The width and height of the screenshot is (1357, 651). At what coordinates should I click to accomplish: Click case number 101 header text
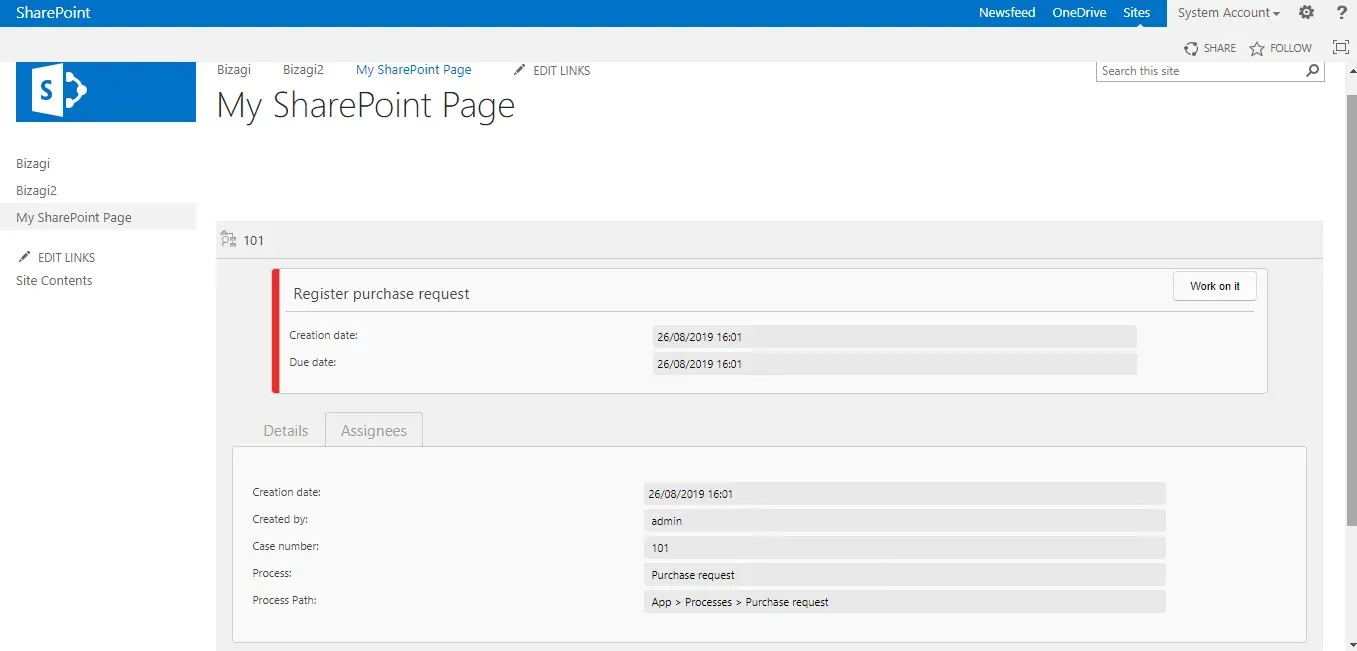pos(254,240)
